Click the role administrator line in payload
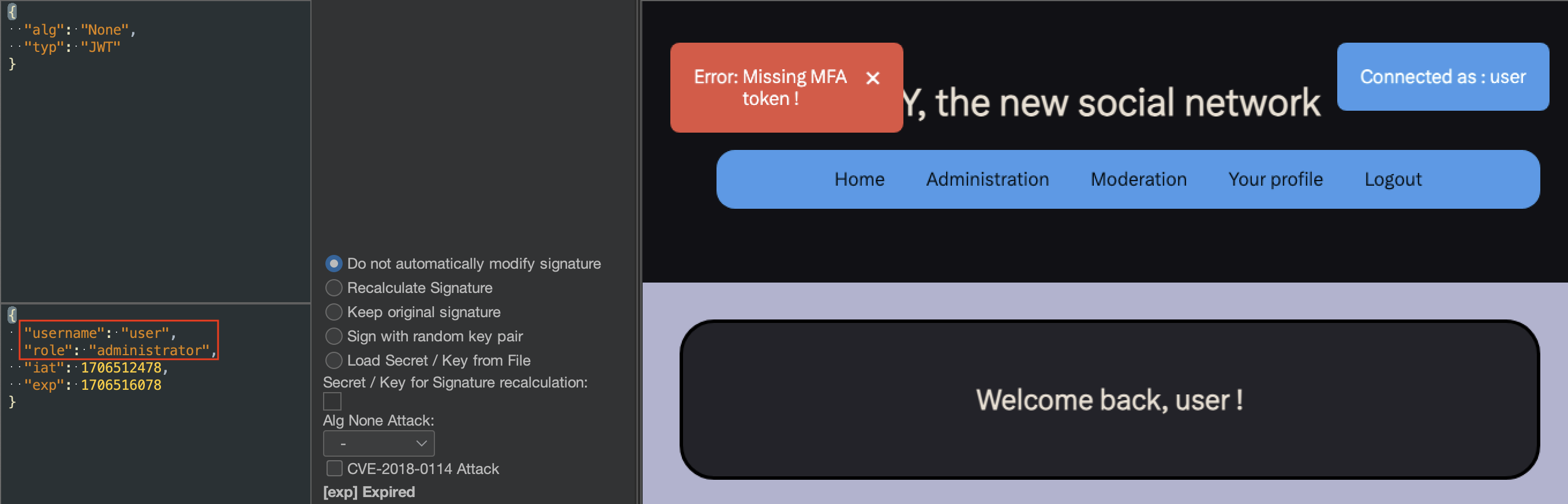Screen dimensions: 1568x504 [x=119, y=351]
